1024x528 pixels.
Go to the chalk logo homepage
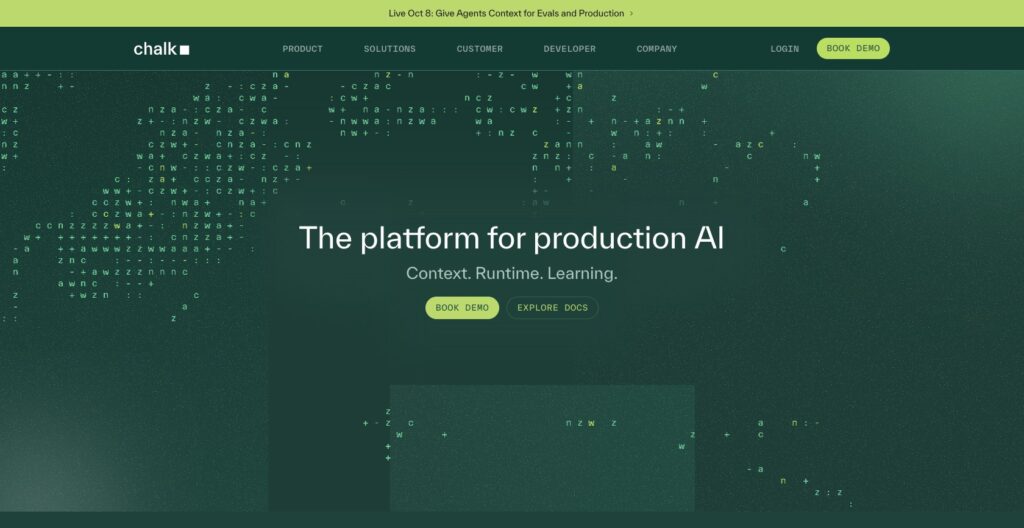click(161, 49)
